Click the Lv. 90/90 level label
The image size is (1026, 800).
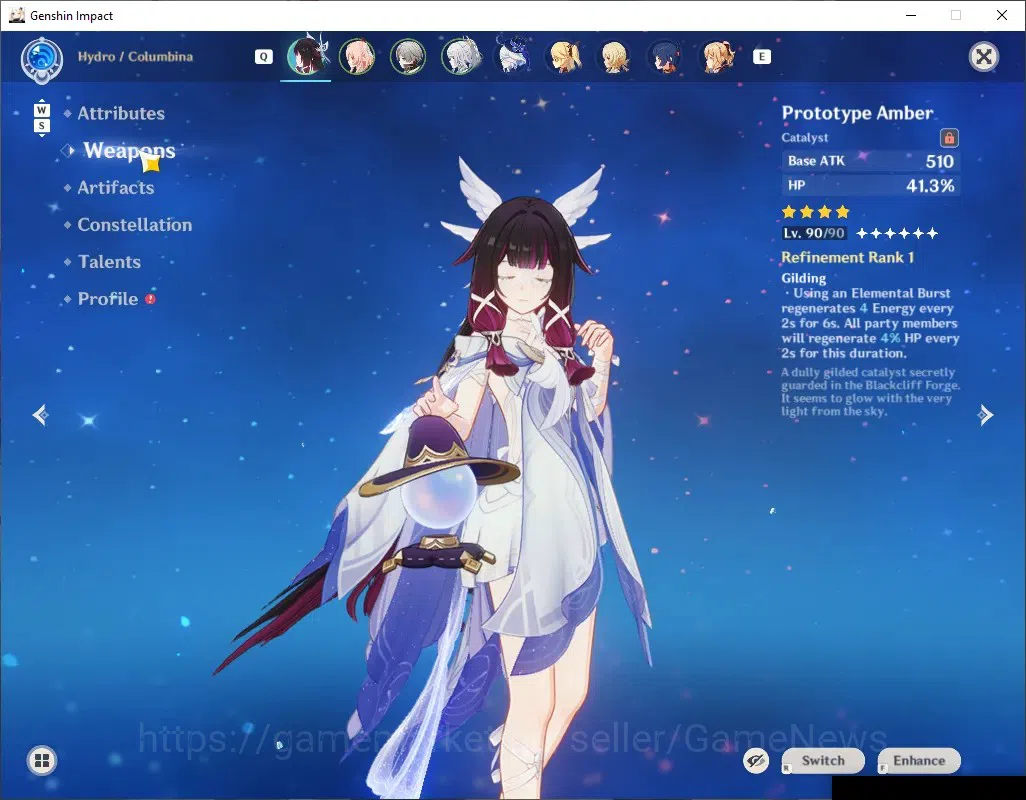[814, 233]
